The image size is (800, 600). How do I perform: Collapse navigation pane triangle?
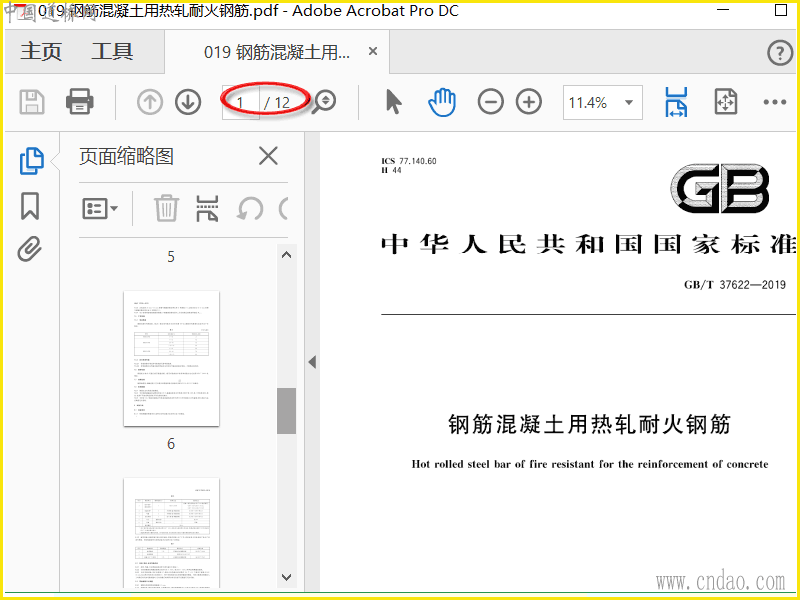point(312,362)
